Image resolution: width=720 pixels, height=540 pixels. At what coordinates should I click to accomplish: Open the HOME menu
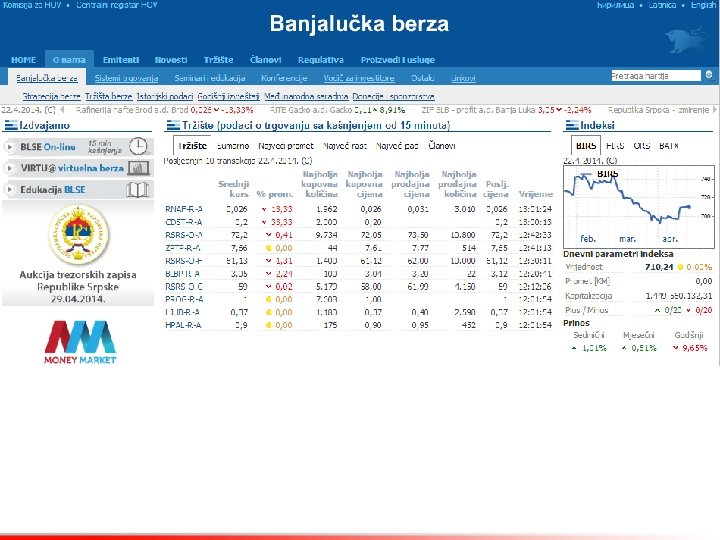(23, 60)
